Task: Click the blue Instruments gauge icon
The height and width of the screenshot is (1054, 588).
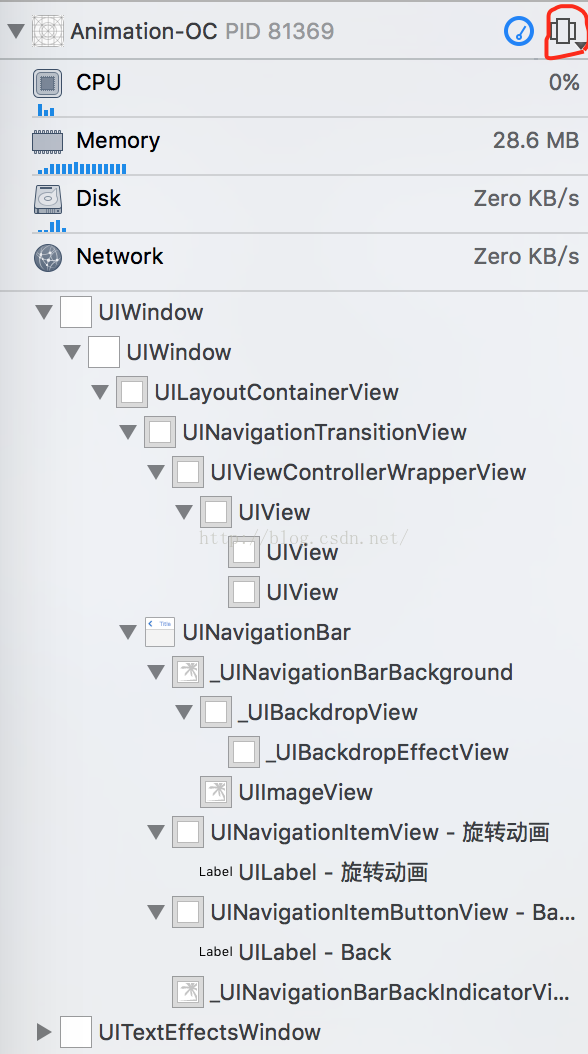Action: tap(518, 31)
